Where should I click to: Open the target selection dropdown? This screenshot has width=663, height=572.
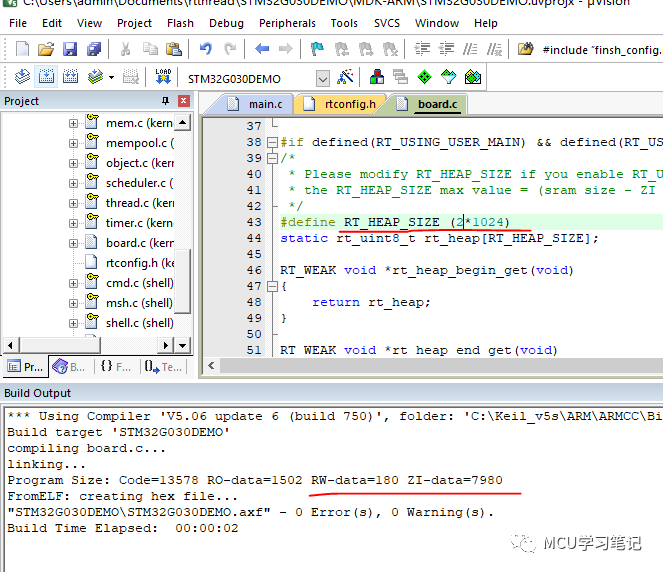click(323, 79)
